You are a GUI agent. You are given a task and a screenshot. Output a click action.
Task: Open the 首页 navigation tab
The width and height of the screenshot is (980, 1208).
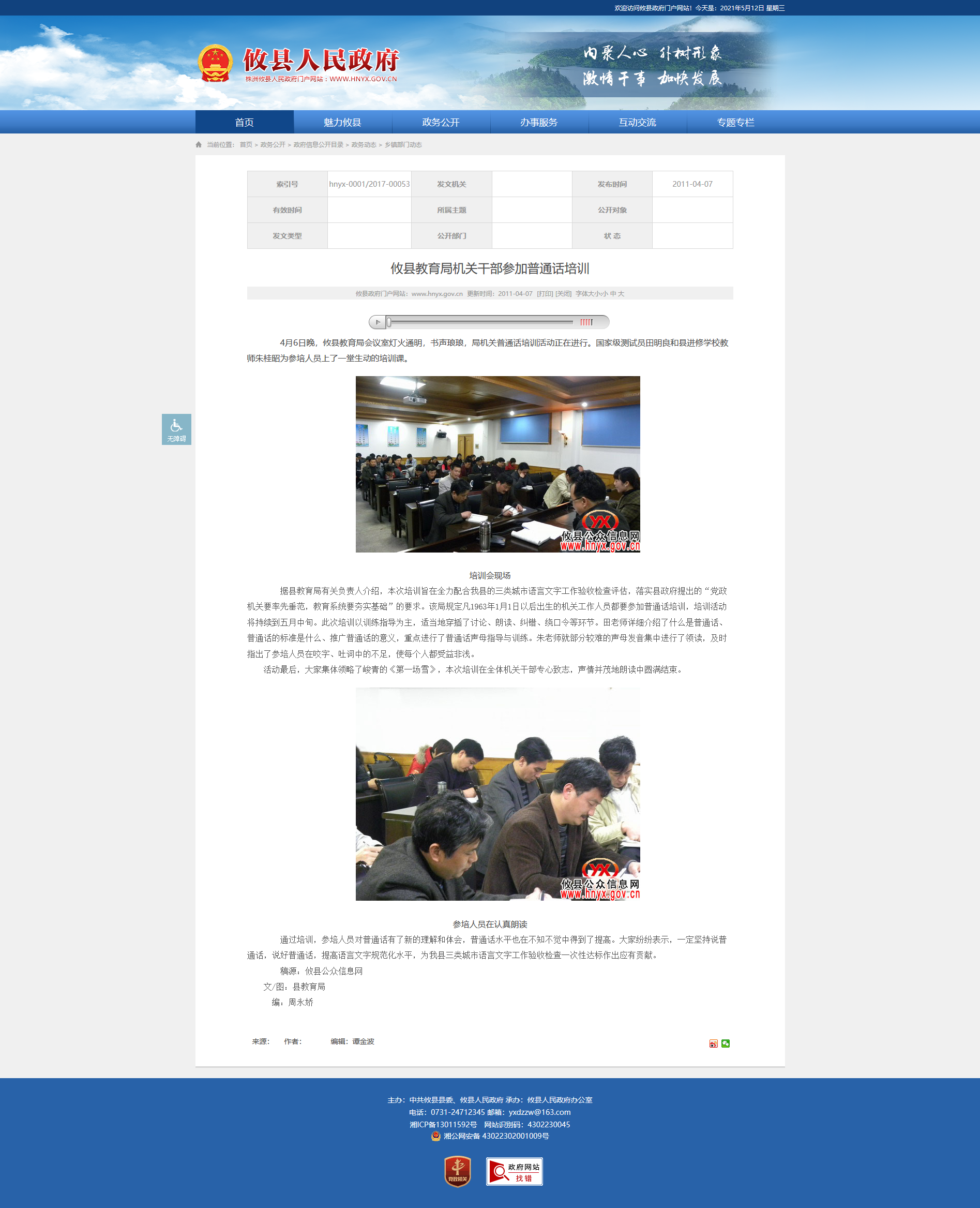pyautogui.click(x=245, y=122)
